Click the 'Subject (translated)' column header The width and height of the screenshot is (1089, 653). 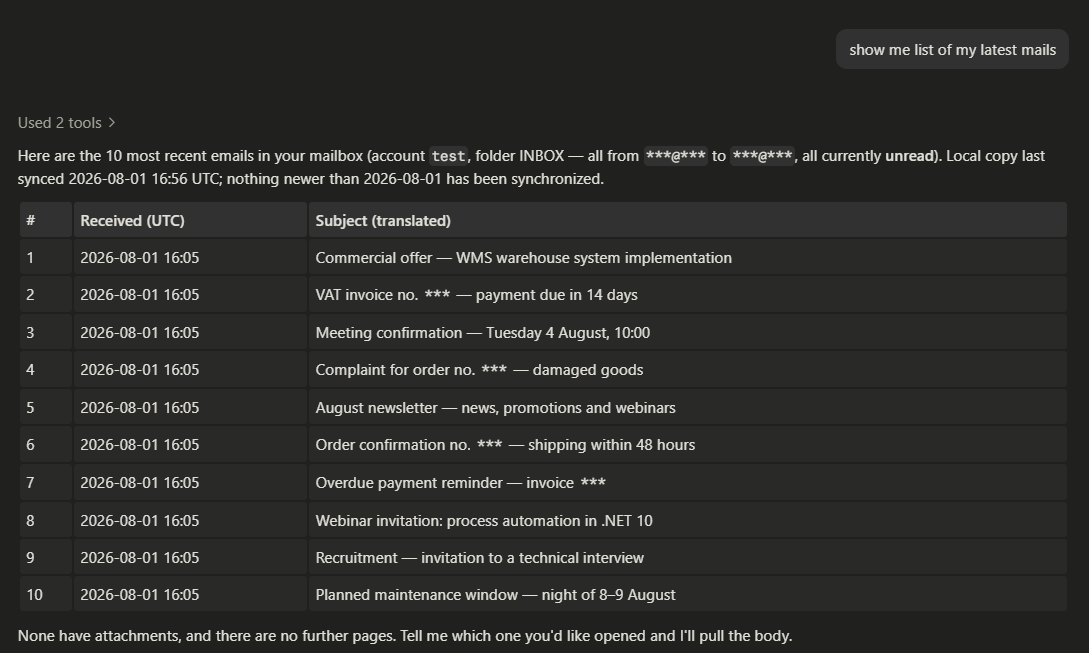pos(688,220)
